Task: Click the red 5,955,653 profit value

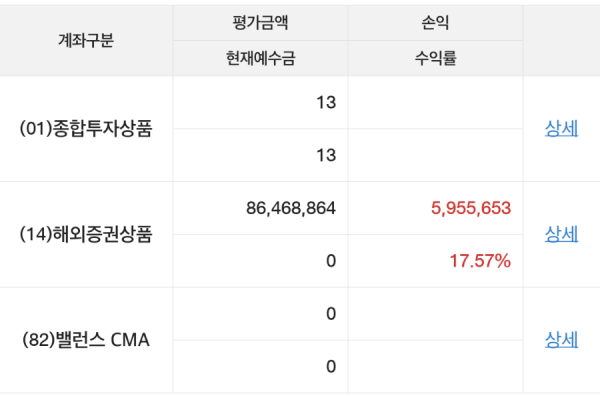Action: pyautogui.click(x=471, y=208)
